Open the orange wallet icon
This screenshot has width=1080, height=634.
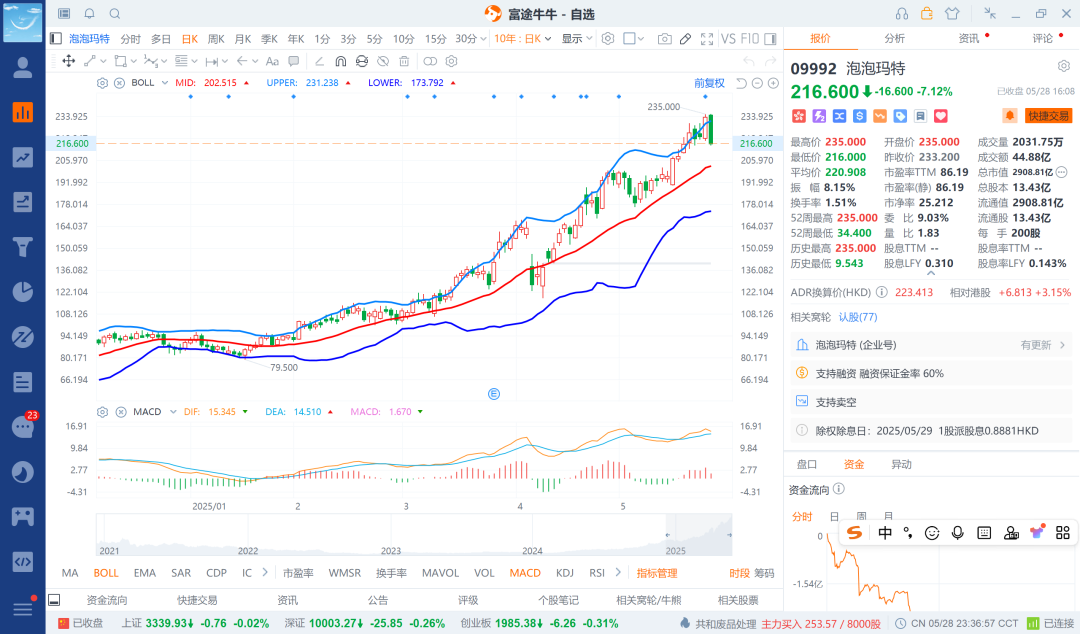927,13
